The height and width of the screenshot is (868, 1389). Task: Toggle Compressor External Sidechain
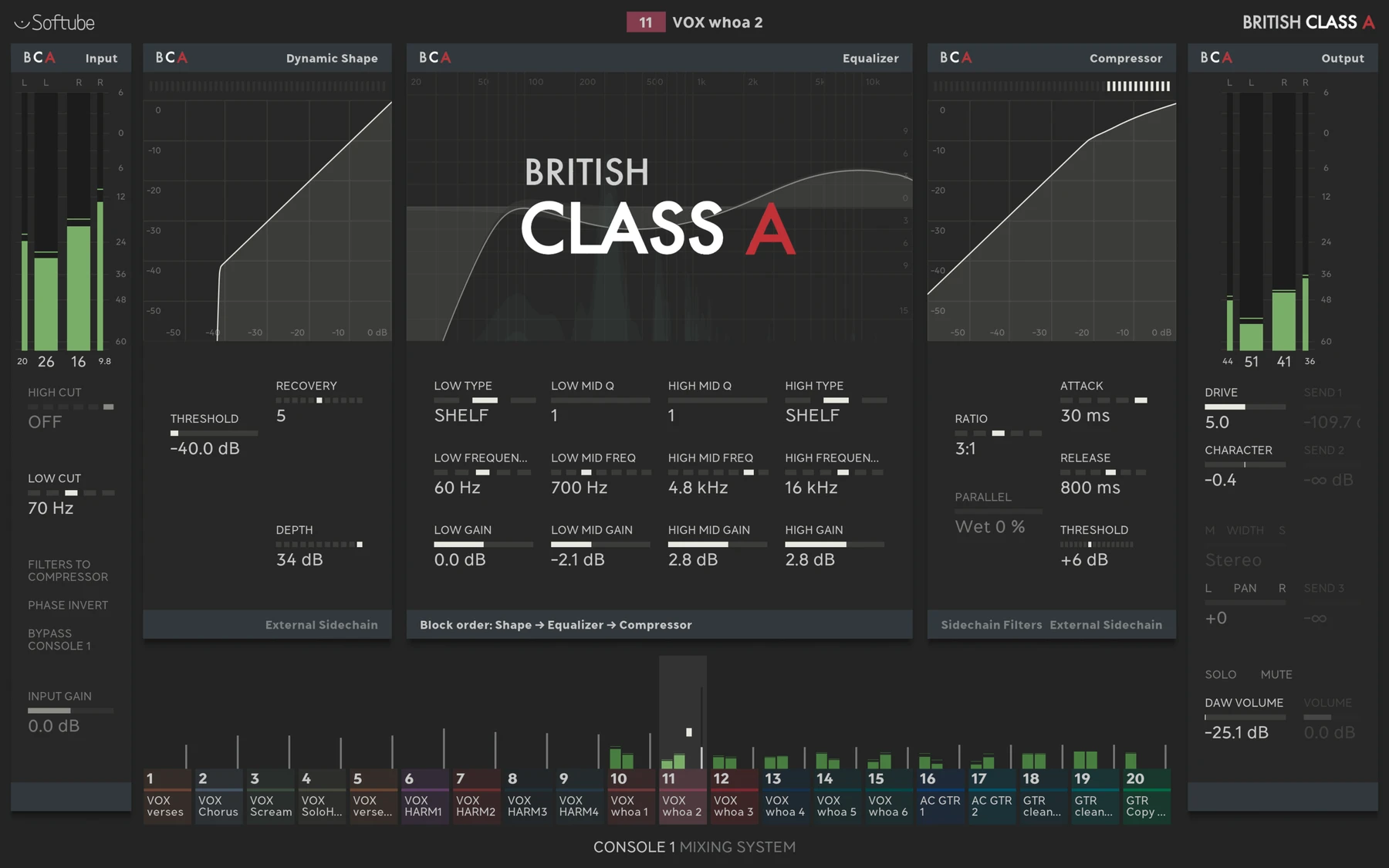click(x=1106, y=625)
